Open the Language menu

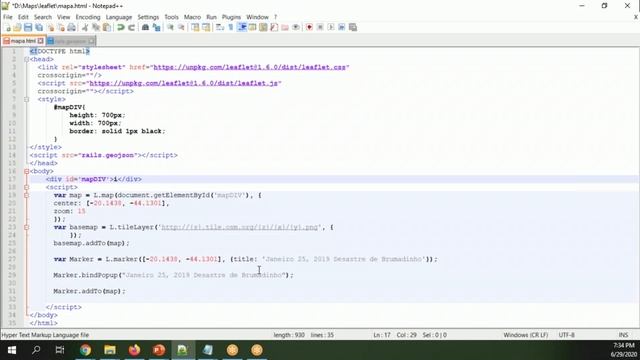tap(119, 17)
